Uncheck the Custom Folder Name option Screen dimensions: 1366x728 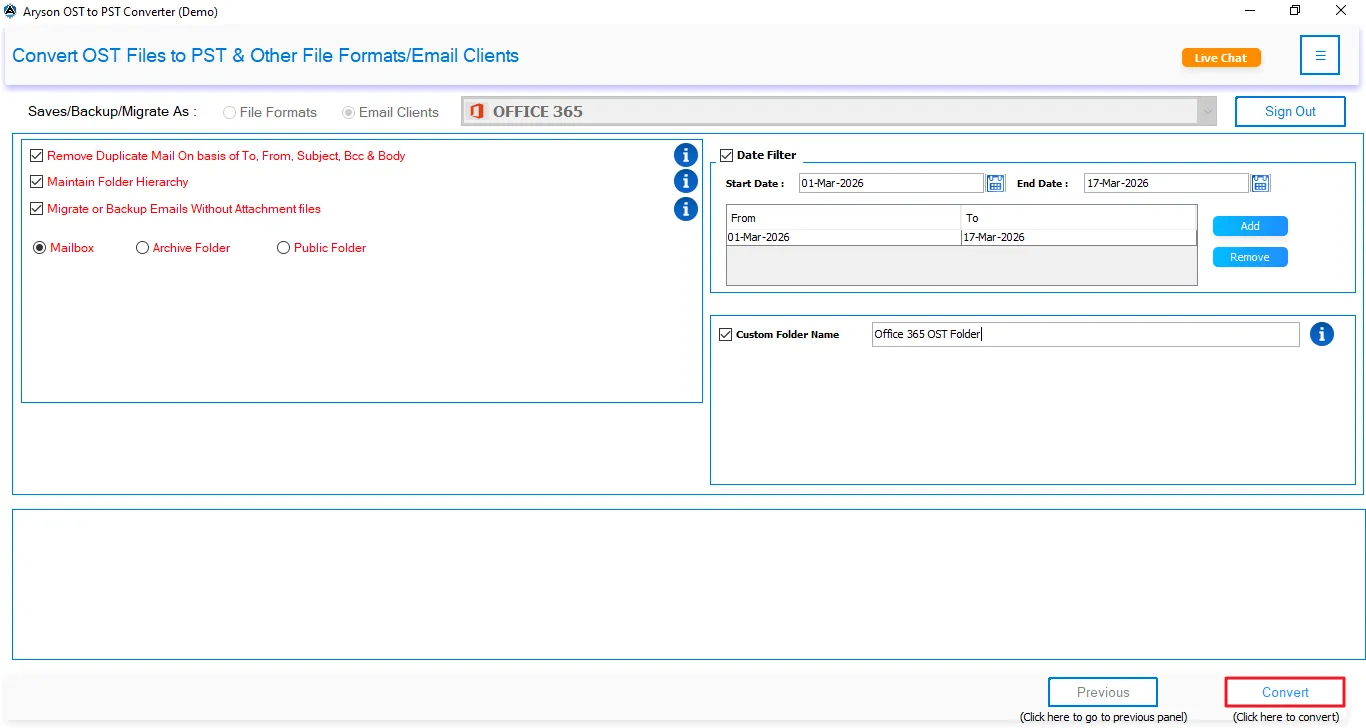pyautogui.click(x=726, y=334)
